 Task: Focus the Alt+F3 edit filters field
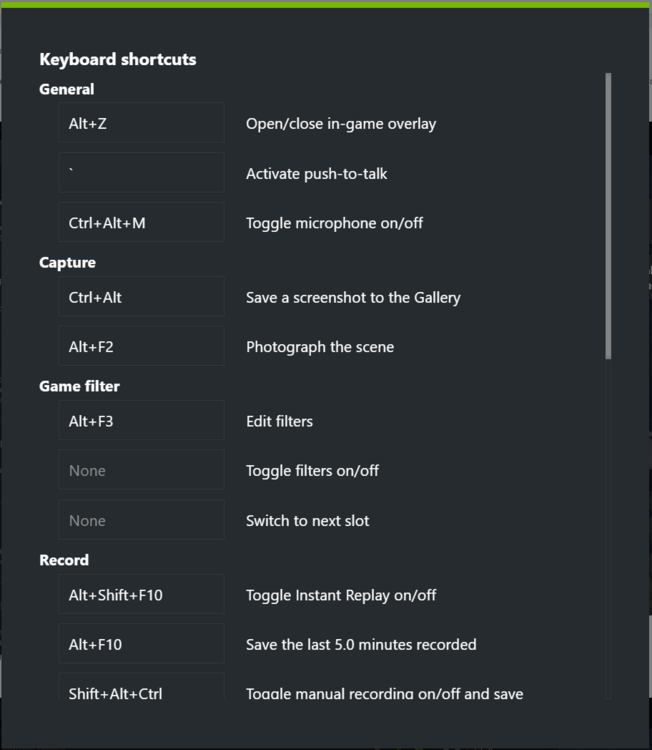click(x=141, y=421)
